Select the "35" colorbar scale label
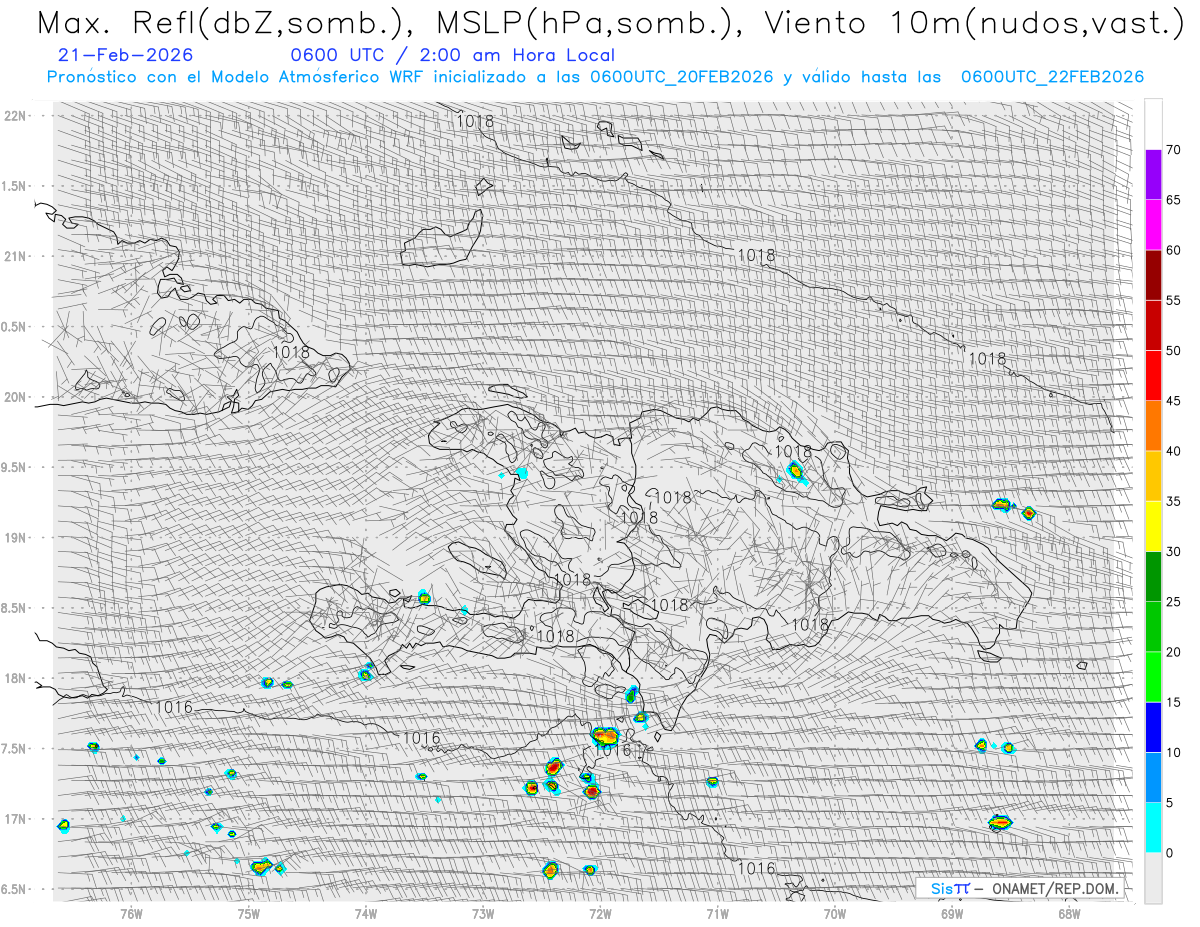This screenshot has height=927, width=1200. pos(1173,501)
